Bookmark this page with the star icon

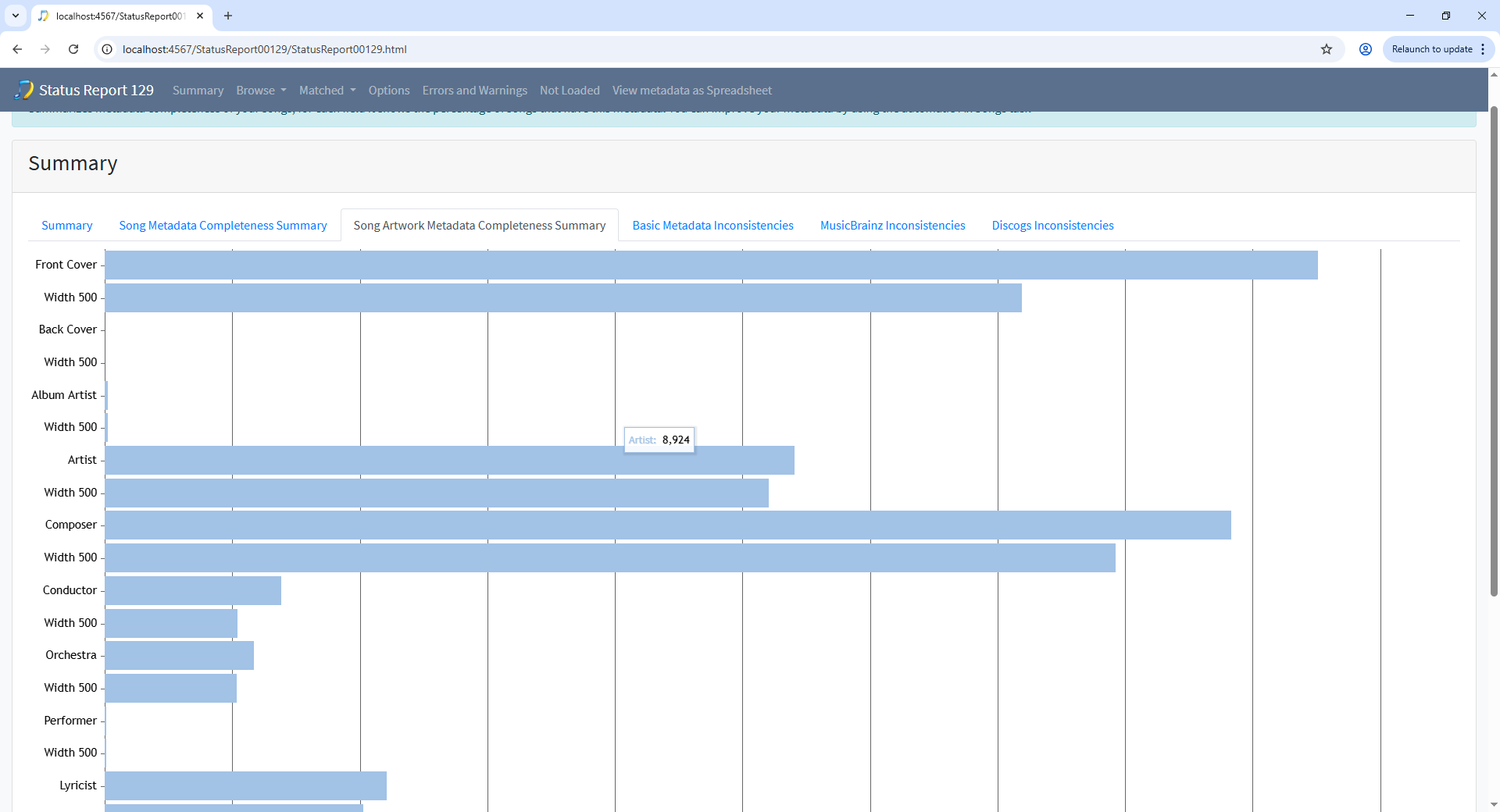pyautogui.click(x=1326, y=49)
